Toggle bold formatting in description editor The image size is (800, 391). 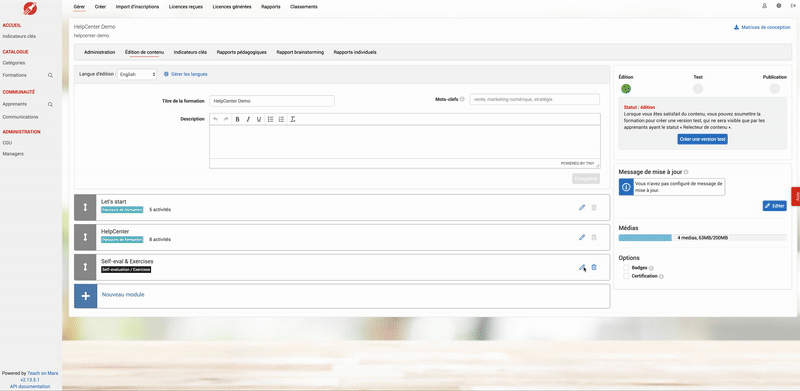point(237,119)
